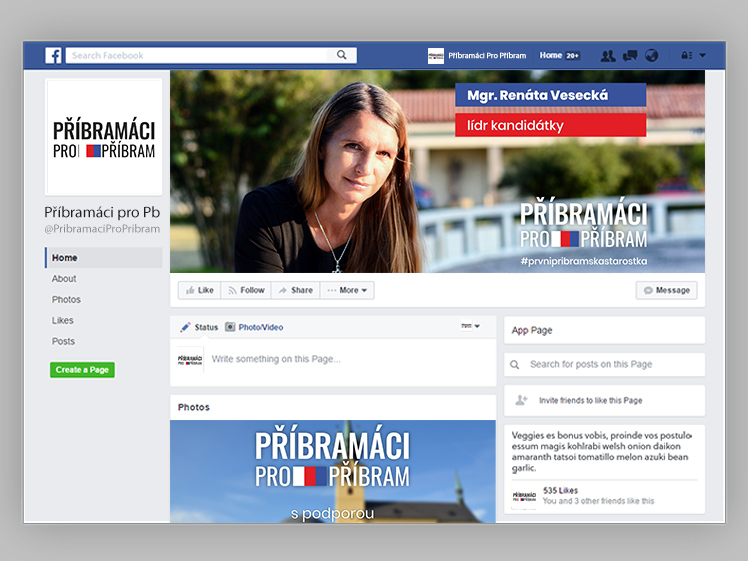Image resolution: width=748 pixels, height=561 pixels.
Task: Click the composer page avatar
Action: click(x=190, y=360)
